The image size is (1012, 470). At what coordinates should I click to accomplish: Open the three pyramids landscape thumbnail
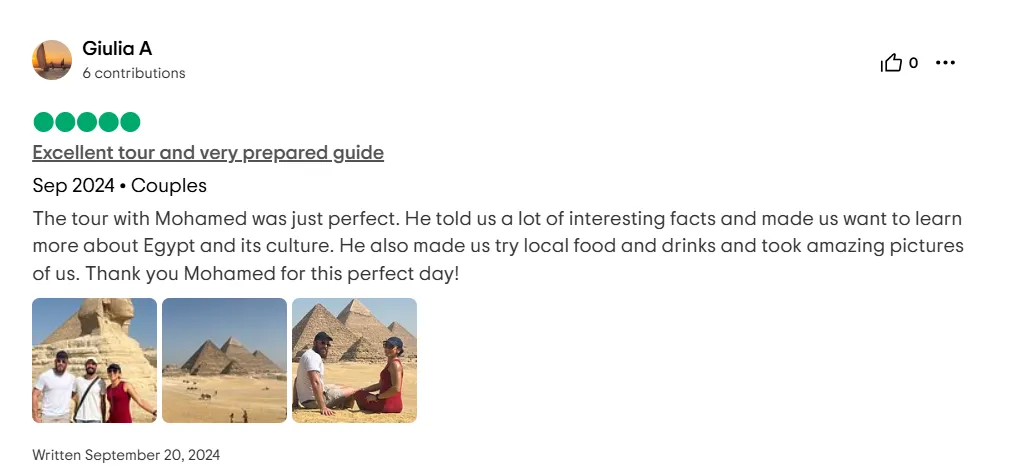pos(225,360)
